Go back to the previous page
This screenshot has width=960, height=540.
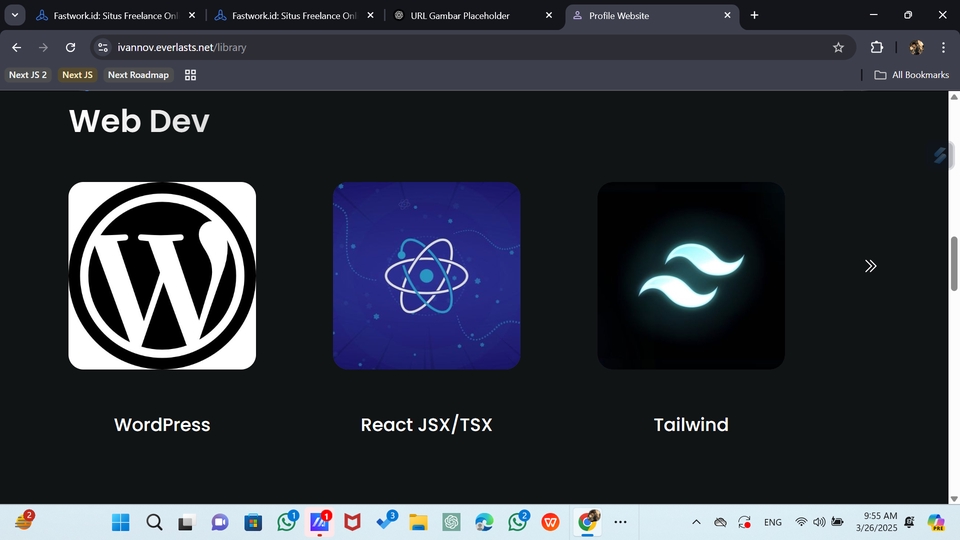(17, 47)
